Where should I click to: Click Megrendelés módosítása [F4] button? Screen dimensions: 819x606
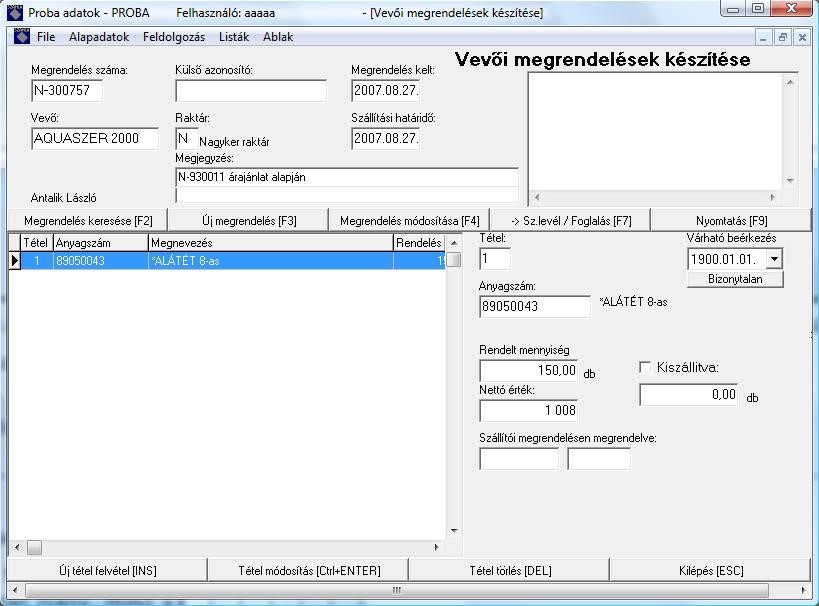click(409, 220)
